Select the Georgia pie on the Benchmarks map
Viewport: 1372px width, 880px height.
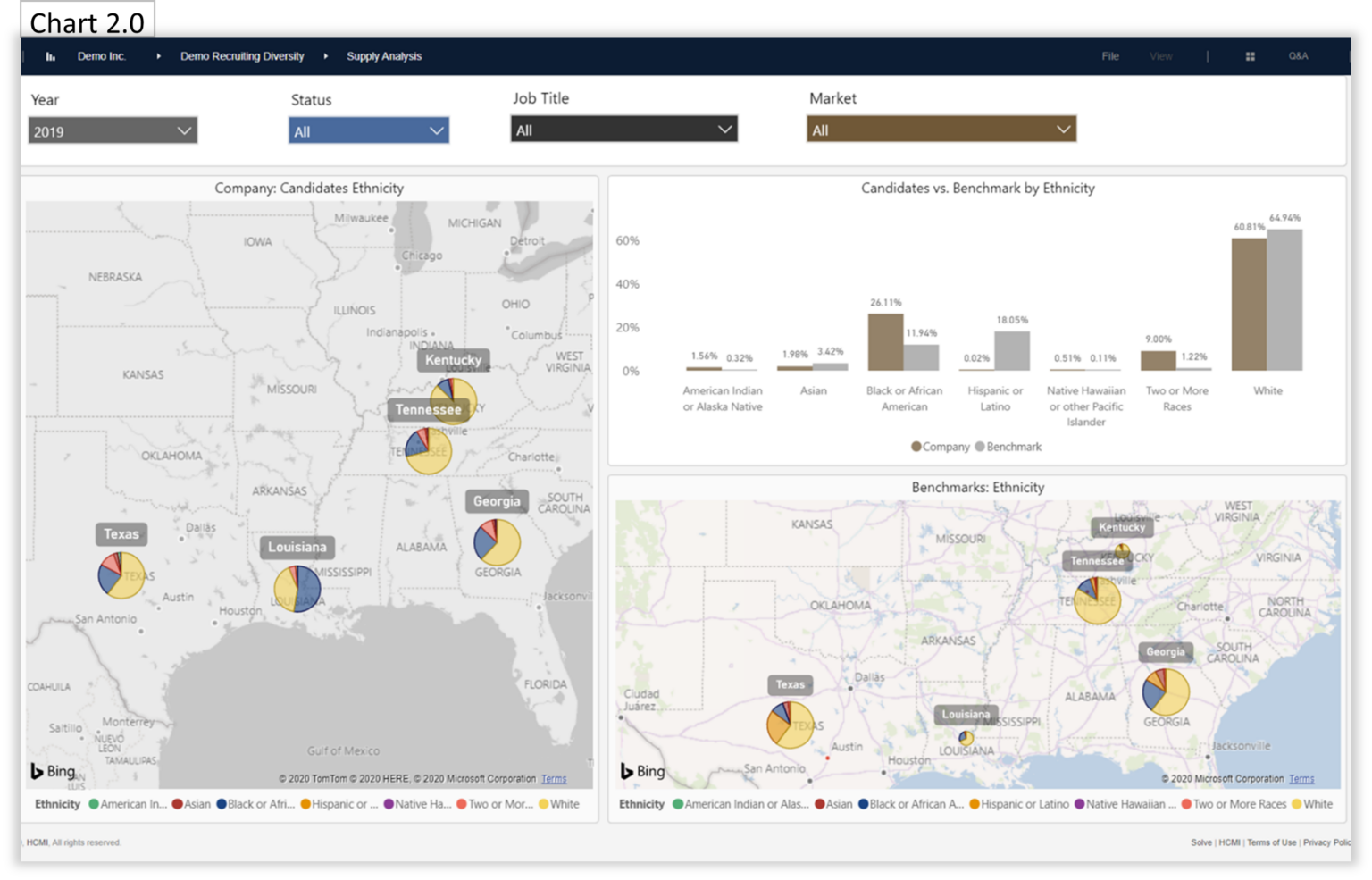[1165, 692]
